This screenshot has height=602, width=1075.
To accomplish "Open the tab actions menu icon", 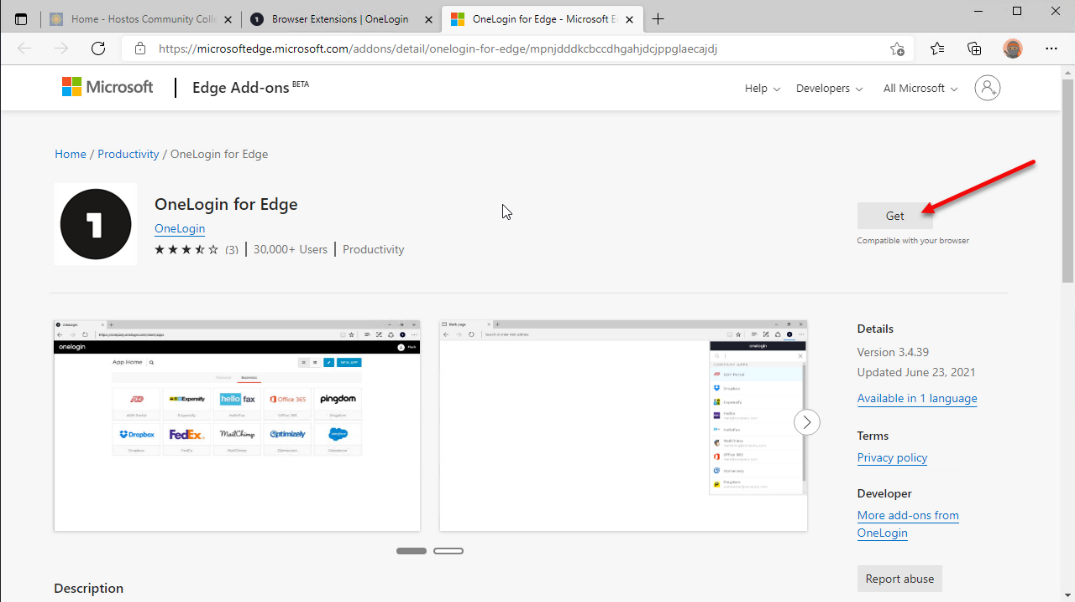I will (x=21, y=19).
